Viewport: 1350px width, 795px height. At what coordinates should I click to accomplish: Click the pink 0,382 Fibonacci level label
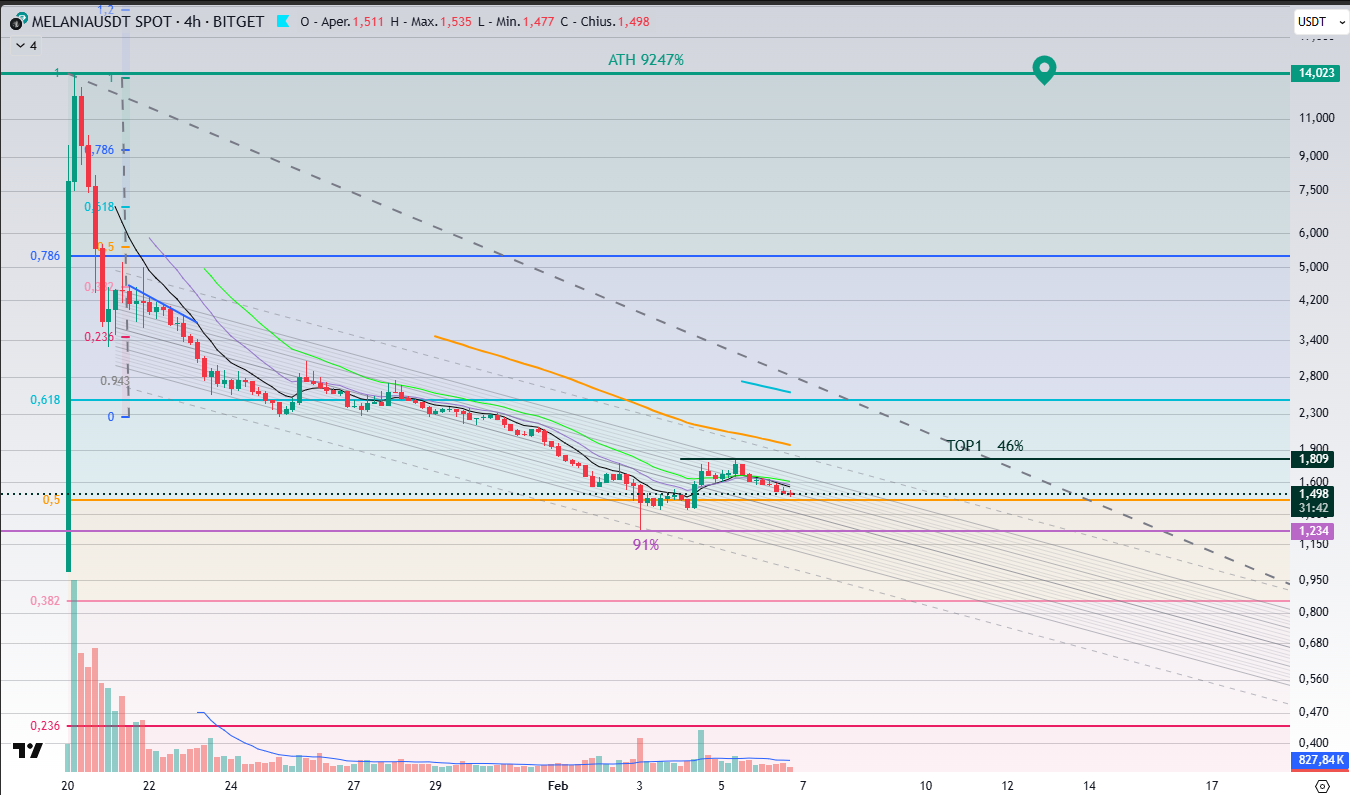44,601
